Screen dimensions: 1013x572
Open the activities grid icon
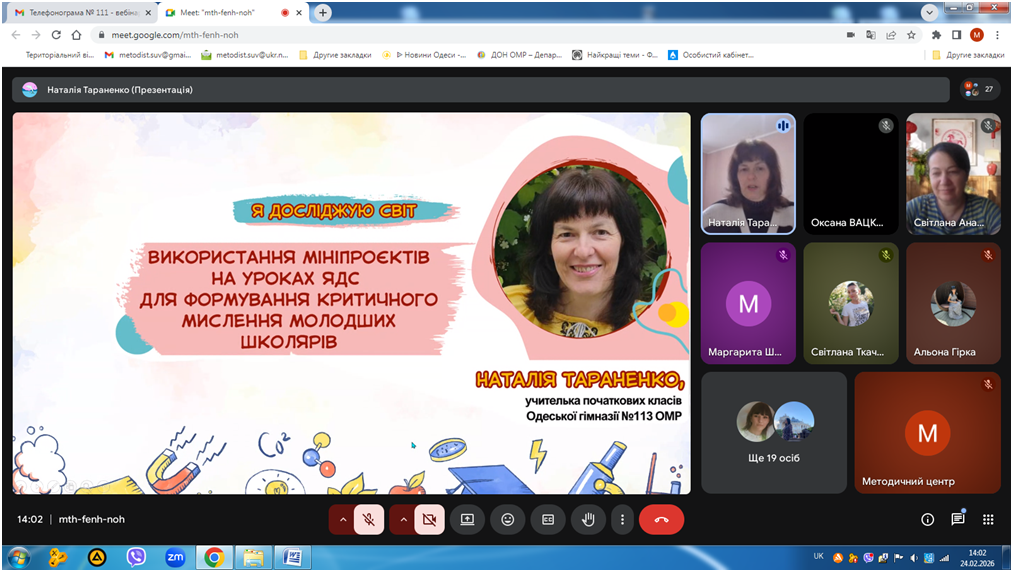coord(988,520)
